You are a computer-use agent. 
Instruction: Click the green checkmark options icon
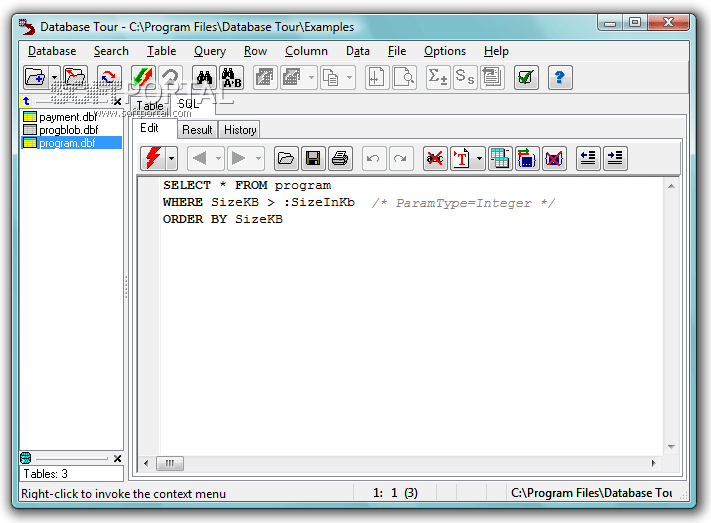526,78
